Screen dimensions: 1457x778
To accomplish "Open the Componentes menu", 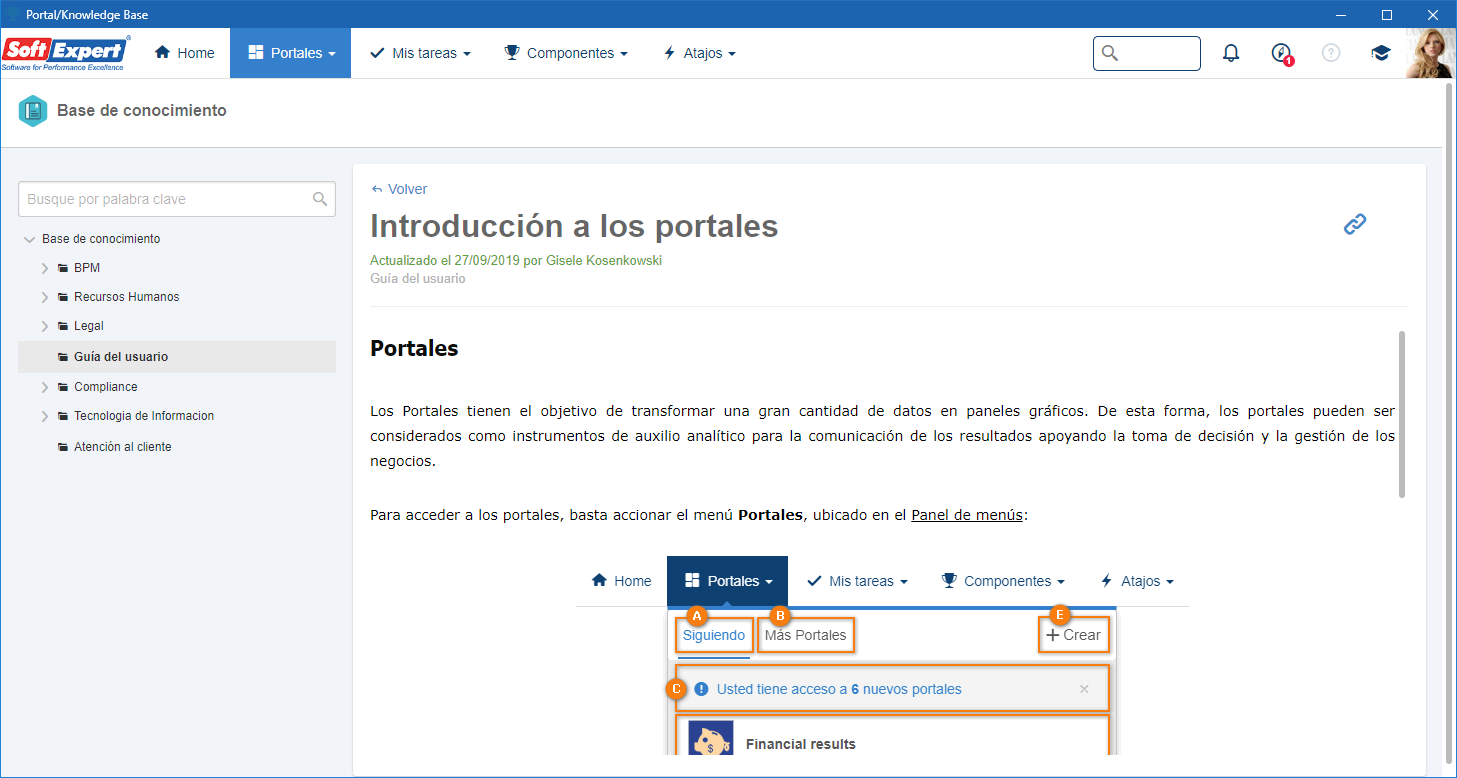I will pos(566,53).
